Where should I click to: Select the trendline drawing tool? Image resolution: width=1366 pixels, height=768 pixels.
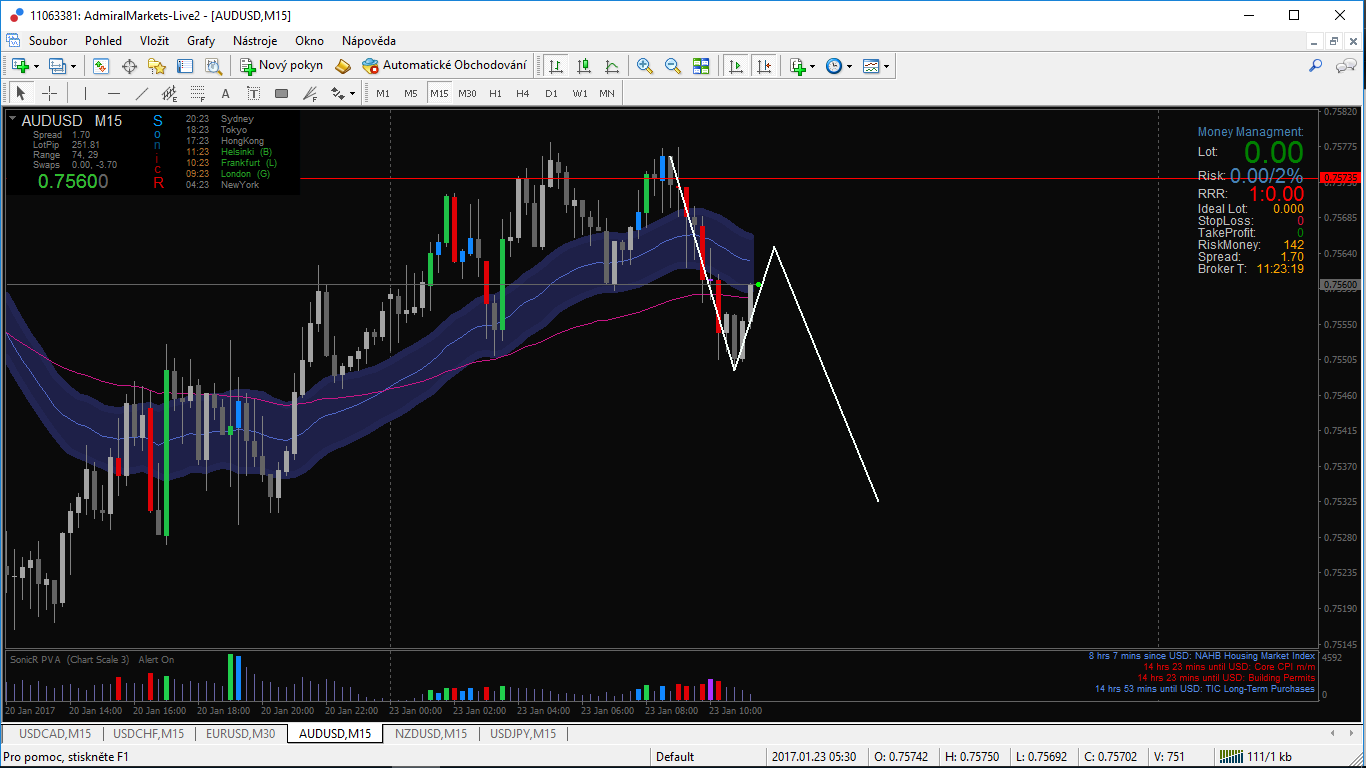(x=142, y=93)
